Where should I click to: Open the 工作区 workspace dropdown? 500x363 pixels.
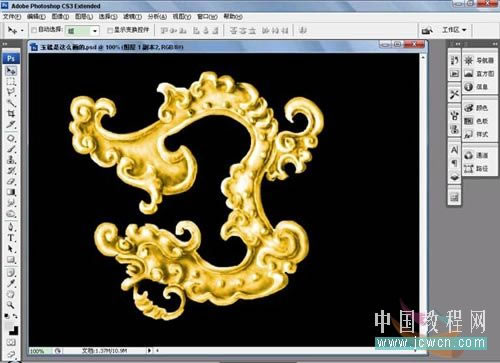point(453,30)
